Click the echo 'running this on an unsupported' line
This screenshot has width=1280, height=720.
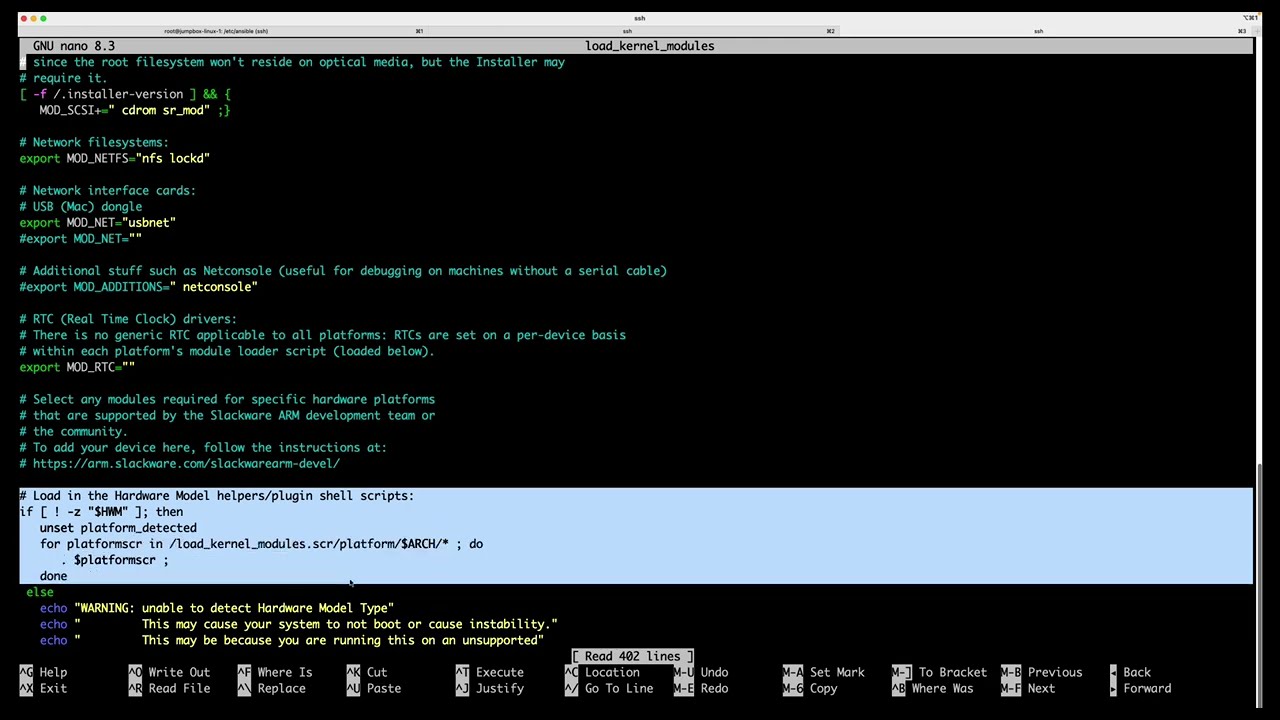pos(292,640)
